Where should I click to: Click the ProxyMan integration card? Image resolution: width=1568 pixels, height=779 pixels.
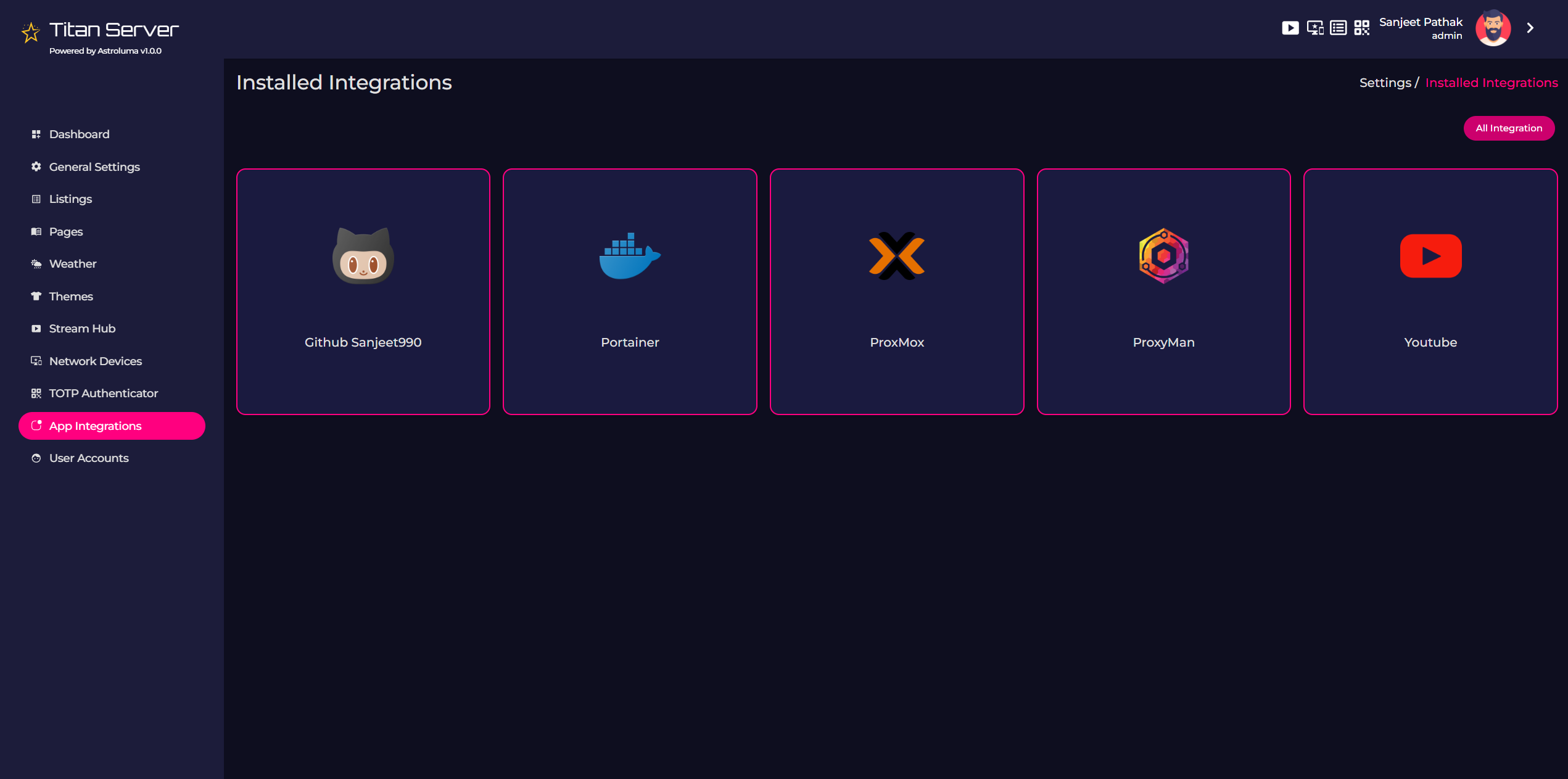click(x=1163, y=291)
